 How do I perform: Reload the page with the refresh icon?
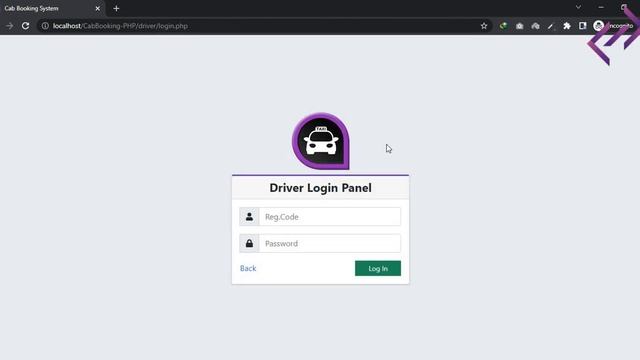coord(25,26)
